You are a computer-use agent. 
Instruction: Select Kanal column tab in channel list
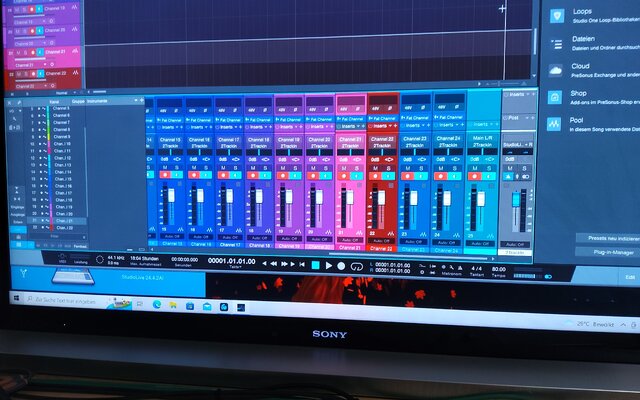[x=54, y=102]
